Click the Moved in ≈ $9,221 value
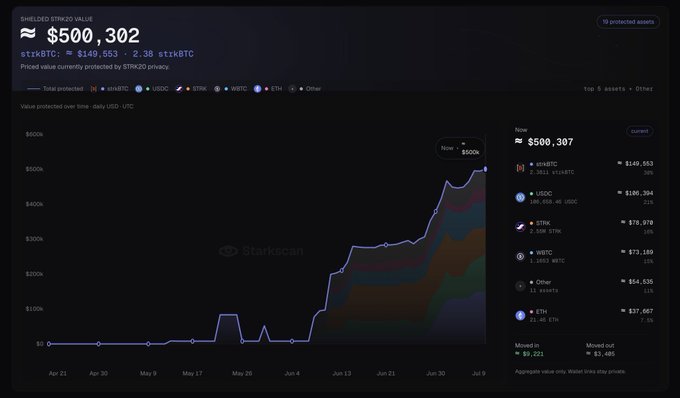 529,354
